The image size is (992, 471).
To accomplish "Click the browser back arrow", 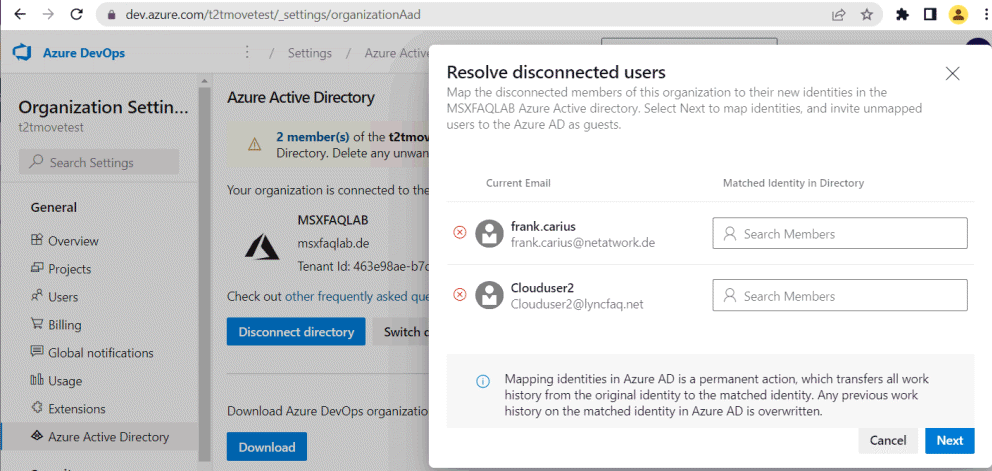I will [x=20, y=15].
